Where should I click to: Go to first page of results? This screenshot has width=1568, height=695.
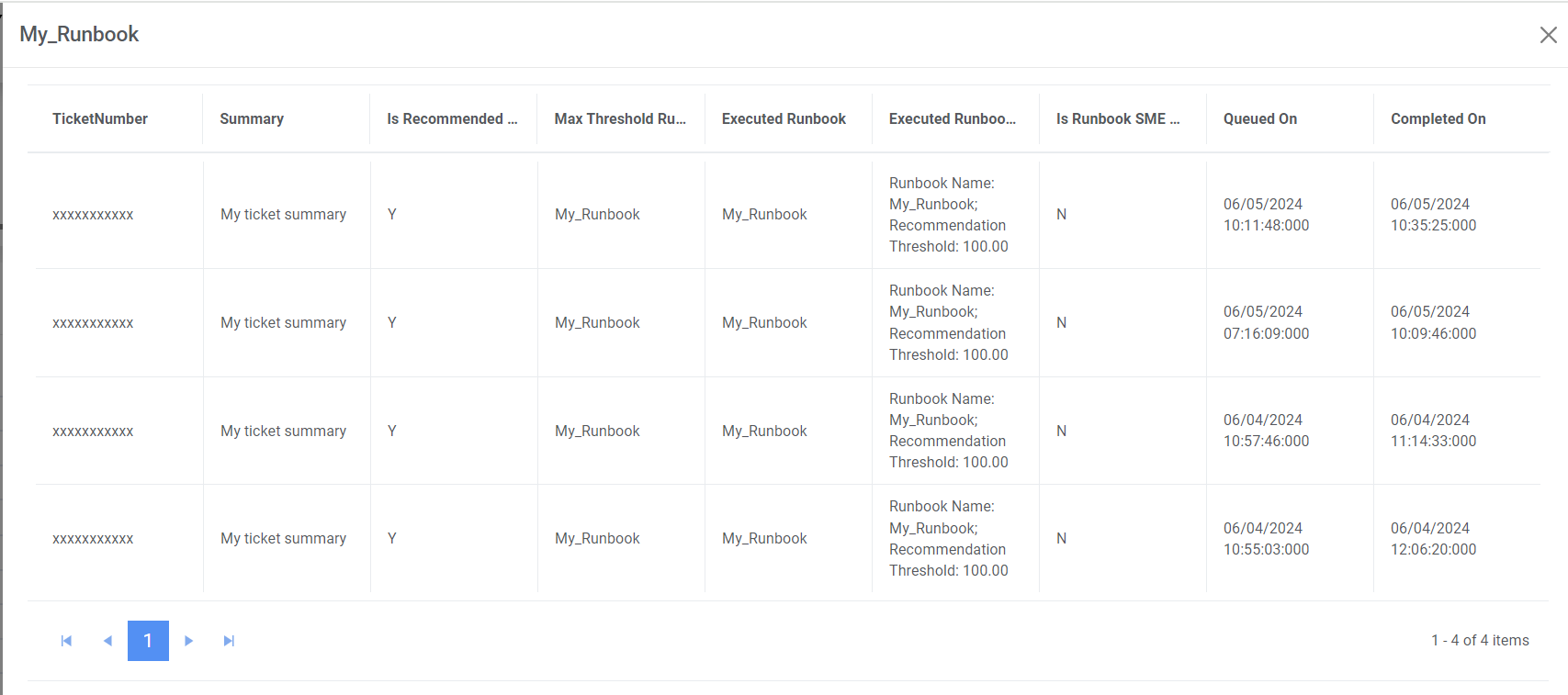click(66, 641)
